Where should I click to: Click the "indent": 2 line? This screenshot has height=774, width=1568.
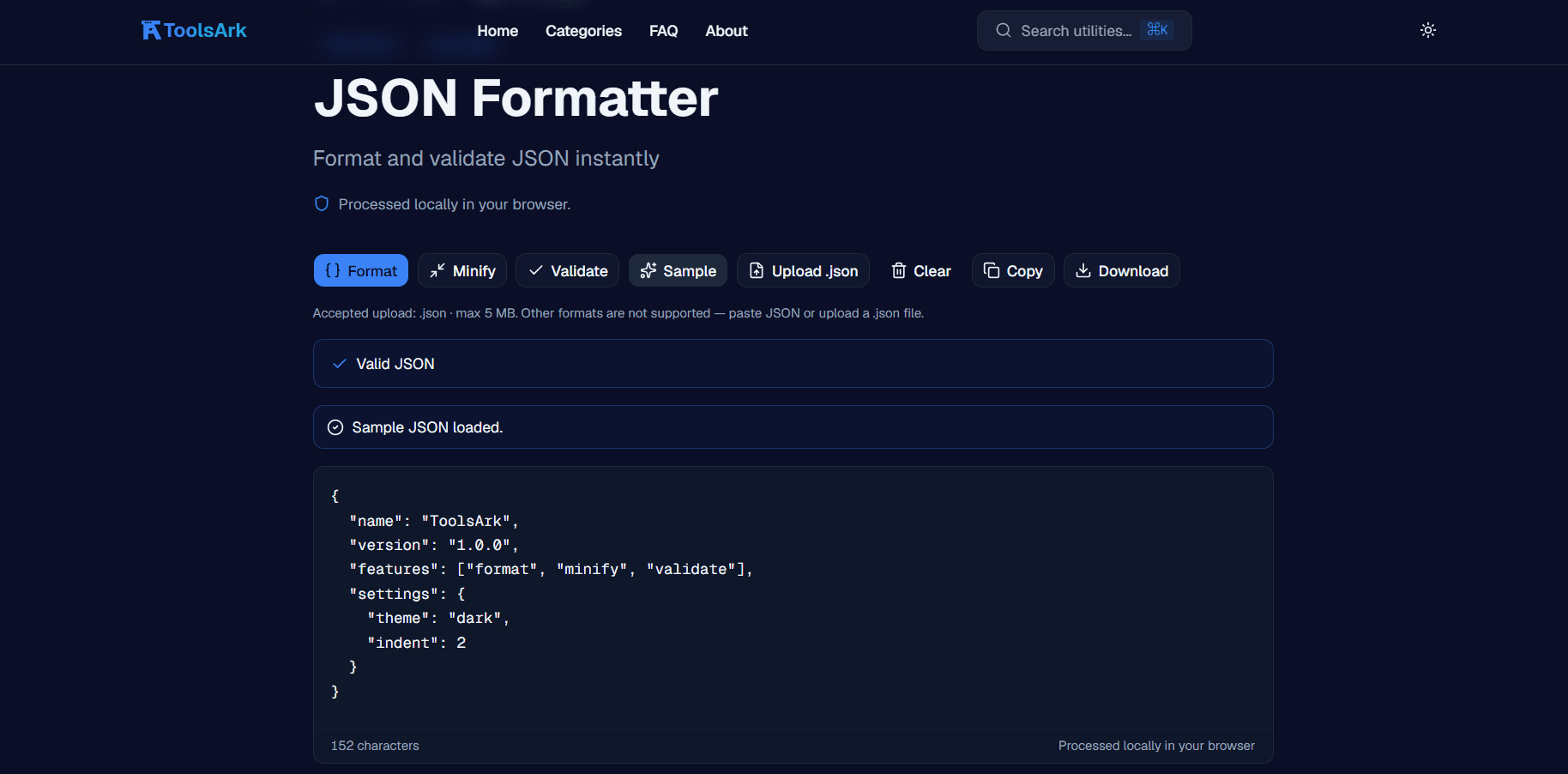[x=417, y=643]
